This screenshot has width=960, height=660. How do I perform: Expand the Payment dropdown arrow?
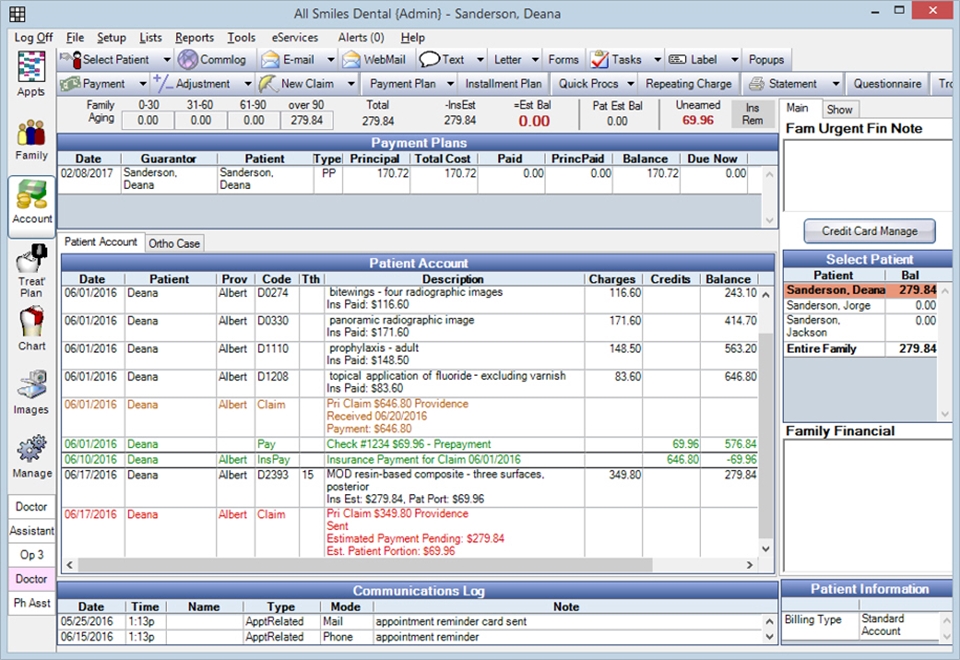click(x=144, y=84)
